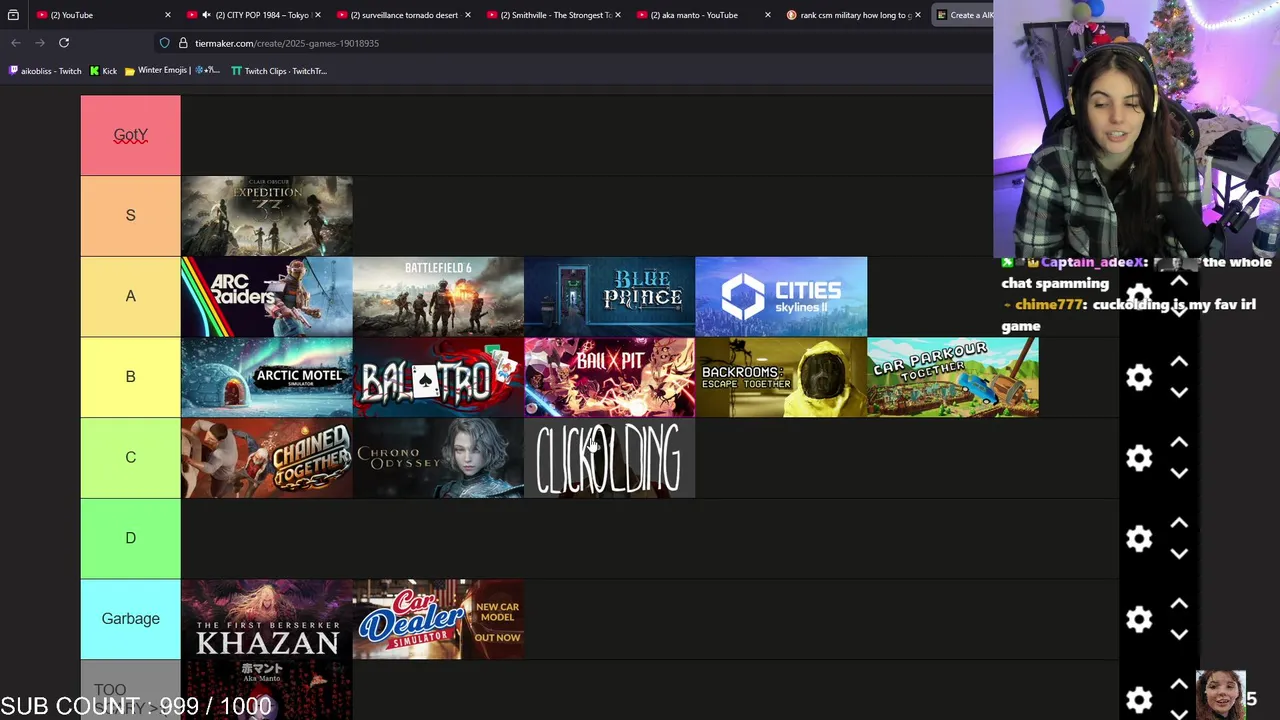Close the YouTube tab
Screen dimensions: 1280x720
tap(167, 15)
